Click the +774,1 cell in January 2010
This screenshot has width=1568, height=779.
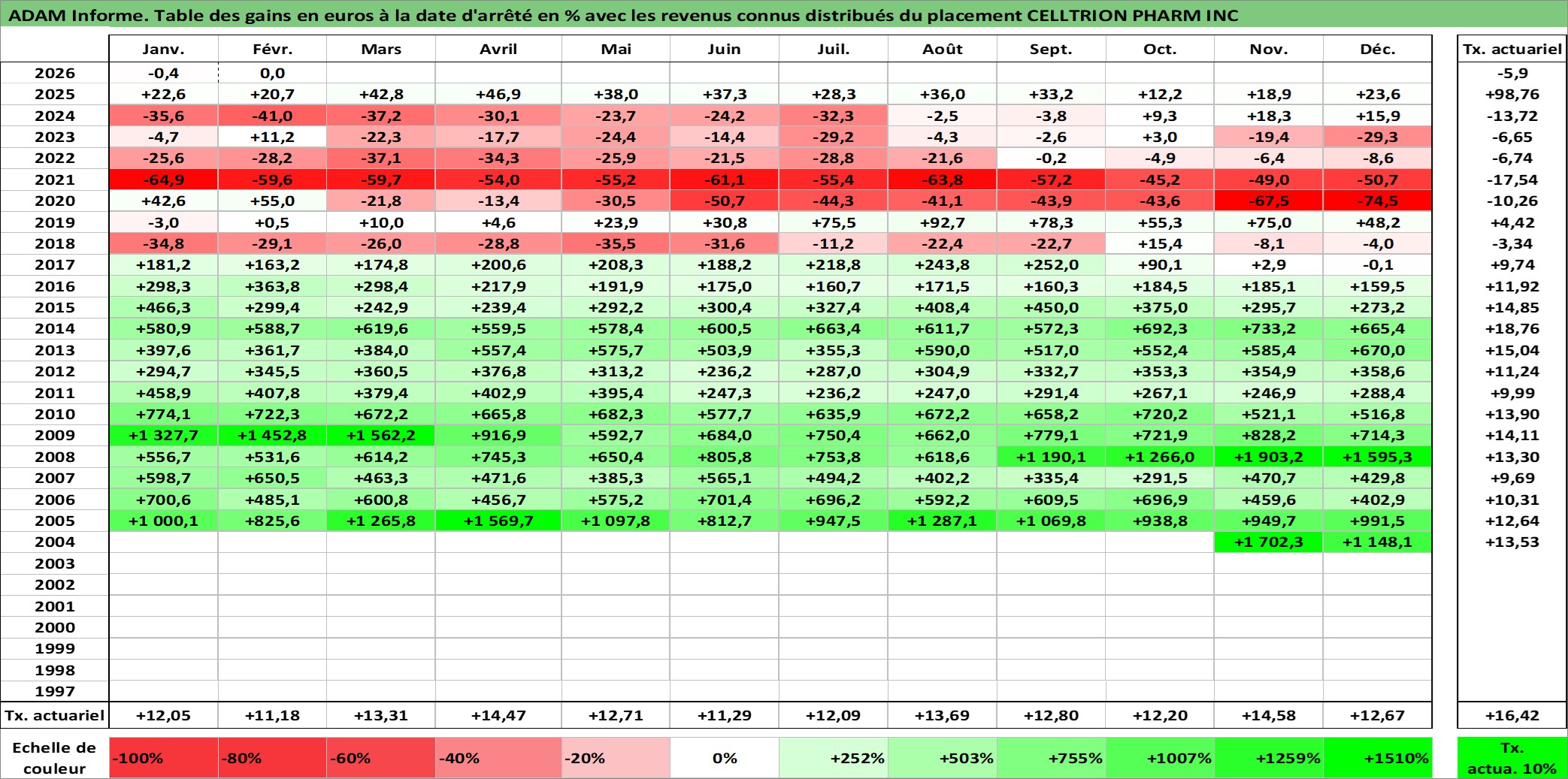[164, 414]
